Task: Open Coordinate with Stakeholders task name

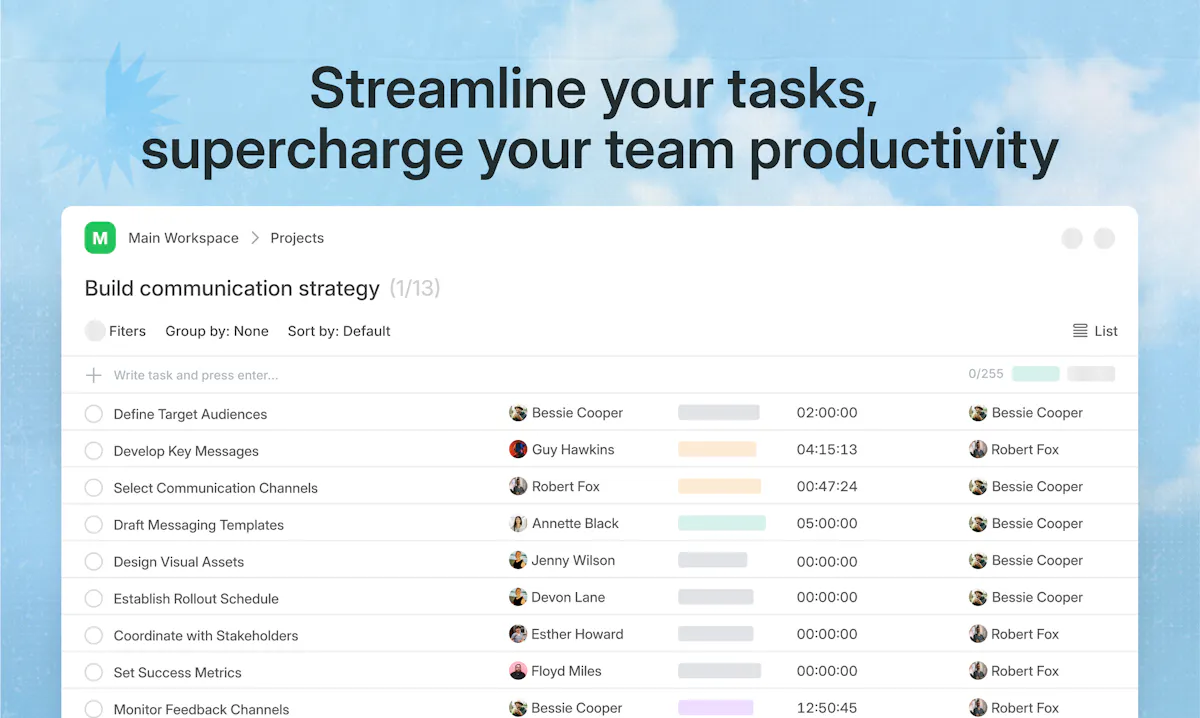Action: pos(206,636)
